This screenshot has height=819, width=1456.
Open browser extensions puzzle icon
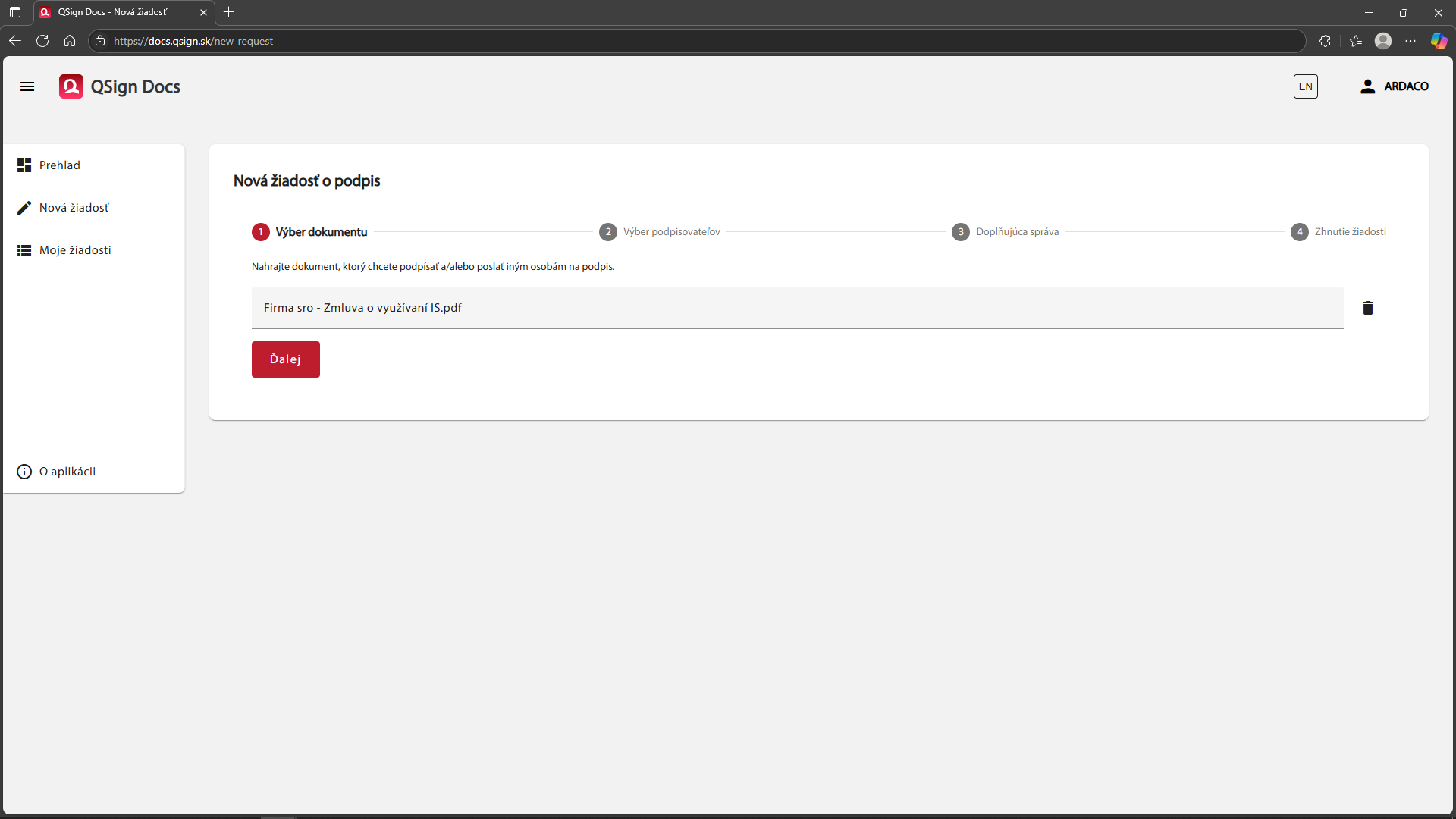click(1325, 41)
